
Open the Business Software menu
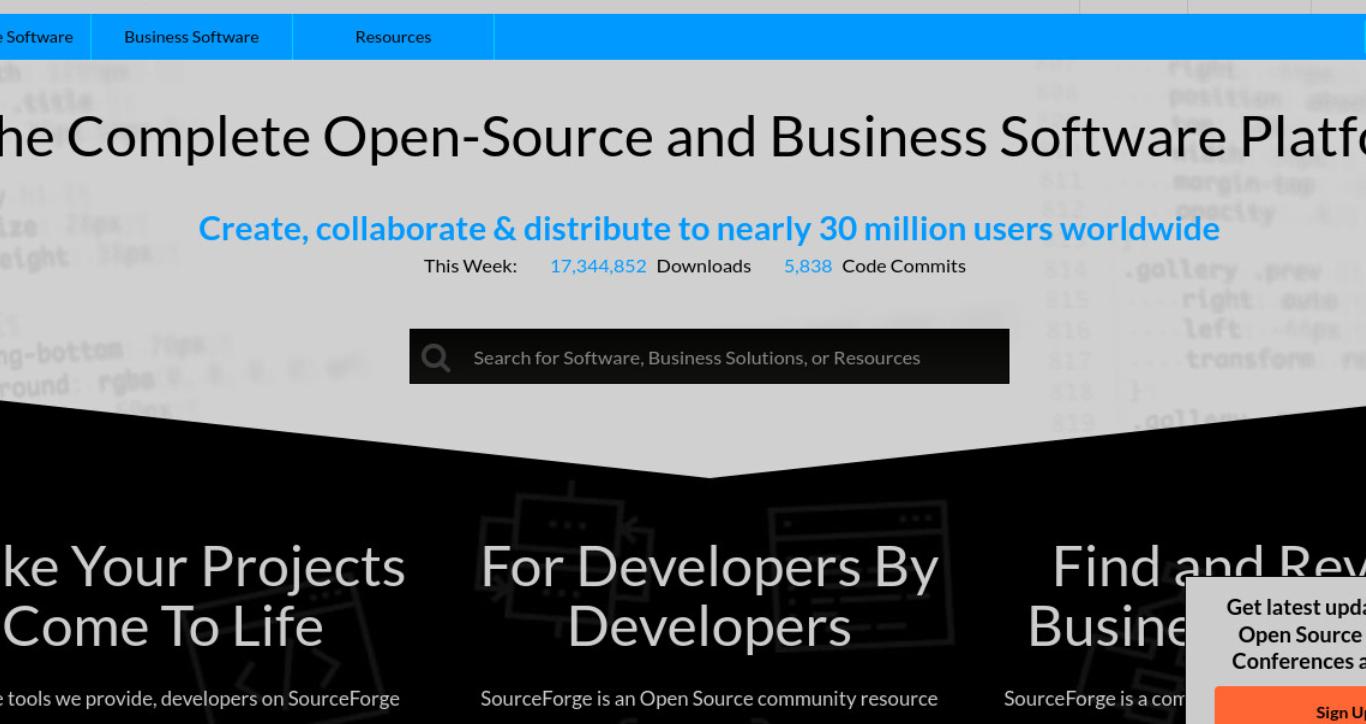191,37
